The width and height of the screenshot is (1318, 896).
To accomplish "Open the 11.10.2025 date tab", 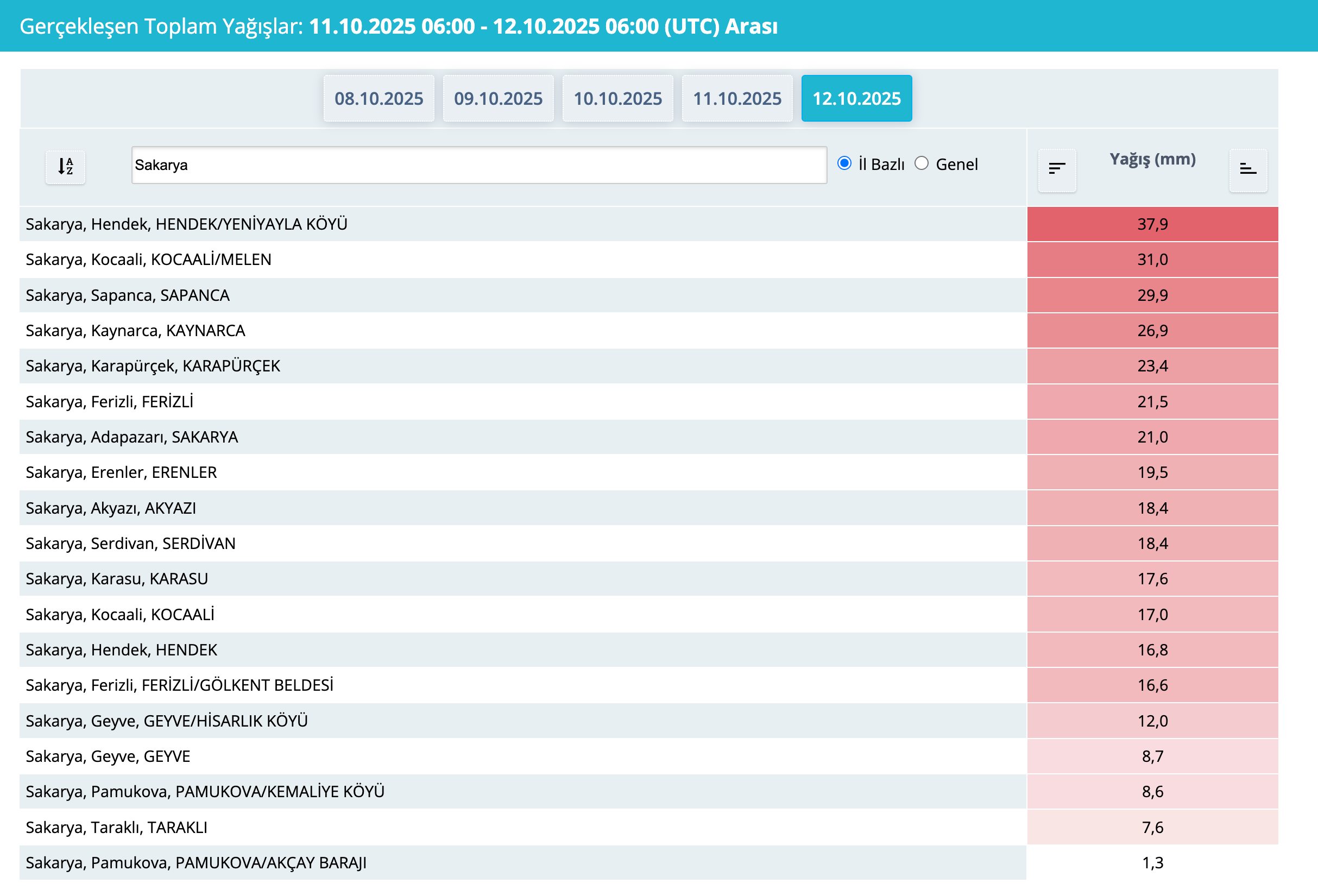I will pyautogui.click(x=737, y=98).
